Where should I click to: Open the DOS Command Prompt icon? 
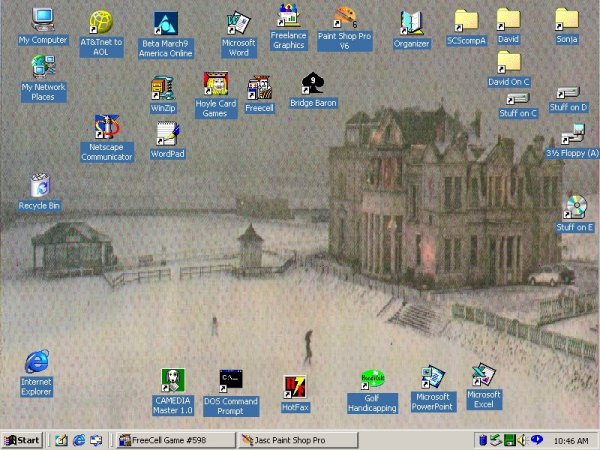point(231,381)
